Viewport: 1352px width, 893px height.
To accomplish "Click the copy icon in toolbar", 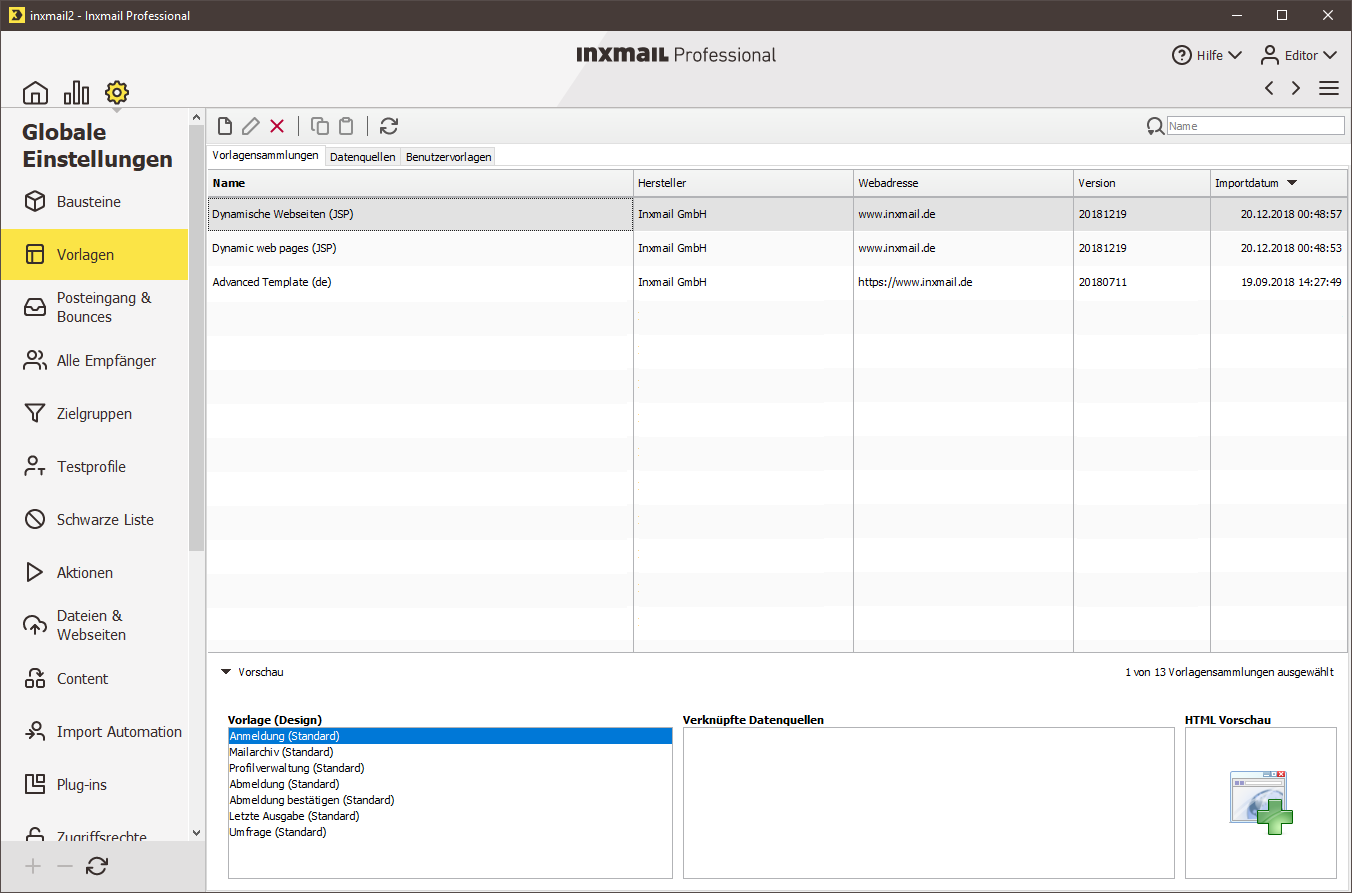I will pyautogui.click(x=320, y=126).
